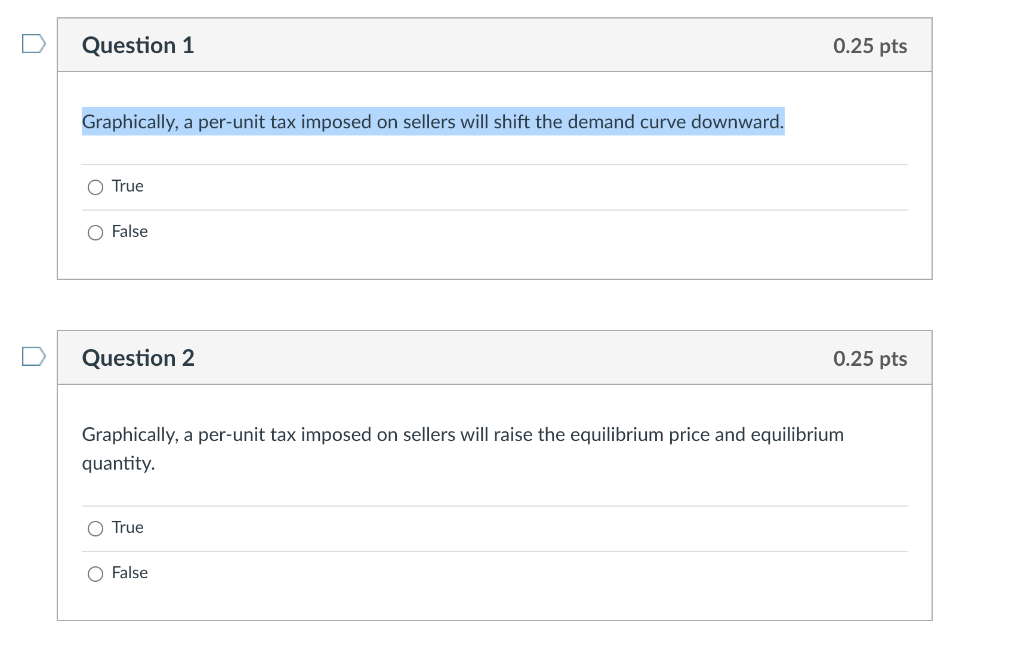1024x657 pixels.
Task: Choose True for Question 2
Action: pos(95,528)
